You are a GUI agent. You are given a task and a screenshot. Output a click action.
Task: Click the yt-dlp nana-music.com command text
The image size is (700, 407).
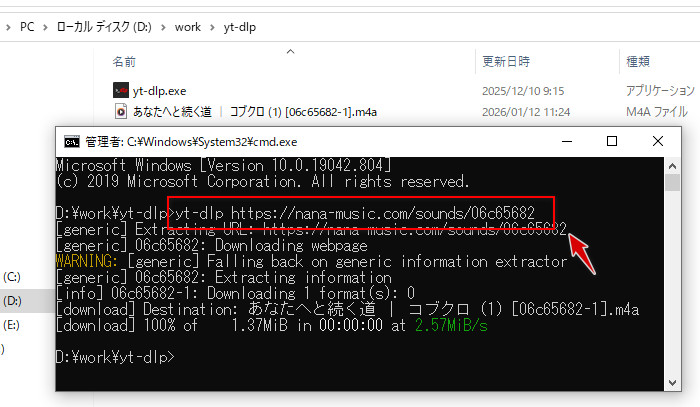(x=355, y=213)
